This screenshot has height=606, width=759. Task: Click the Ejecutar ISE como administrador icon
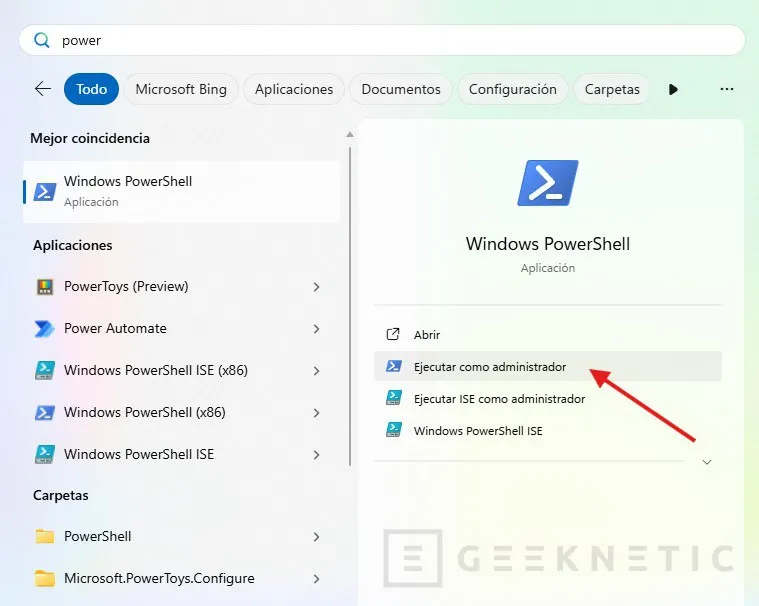394,398
